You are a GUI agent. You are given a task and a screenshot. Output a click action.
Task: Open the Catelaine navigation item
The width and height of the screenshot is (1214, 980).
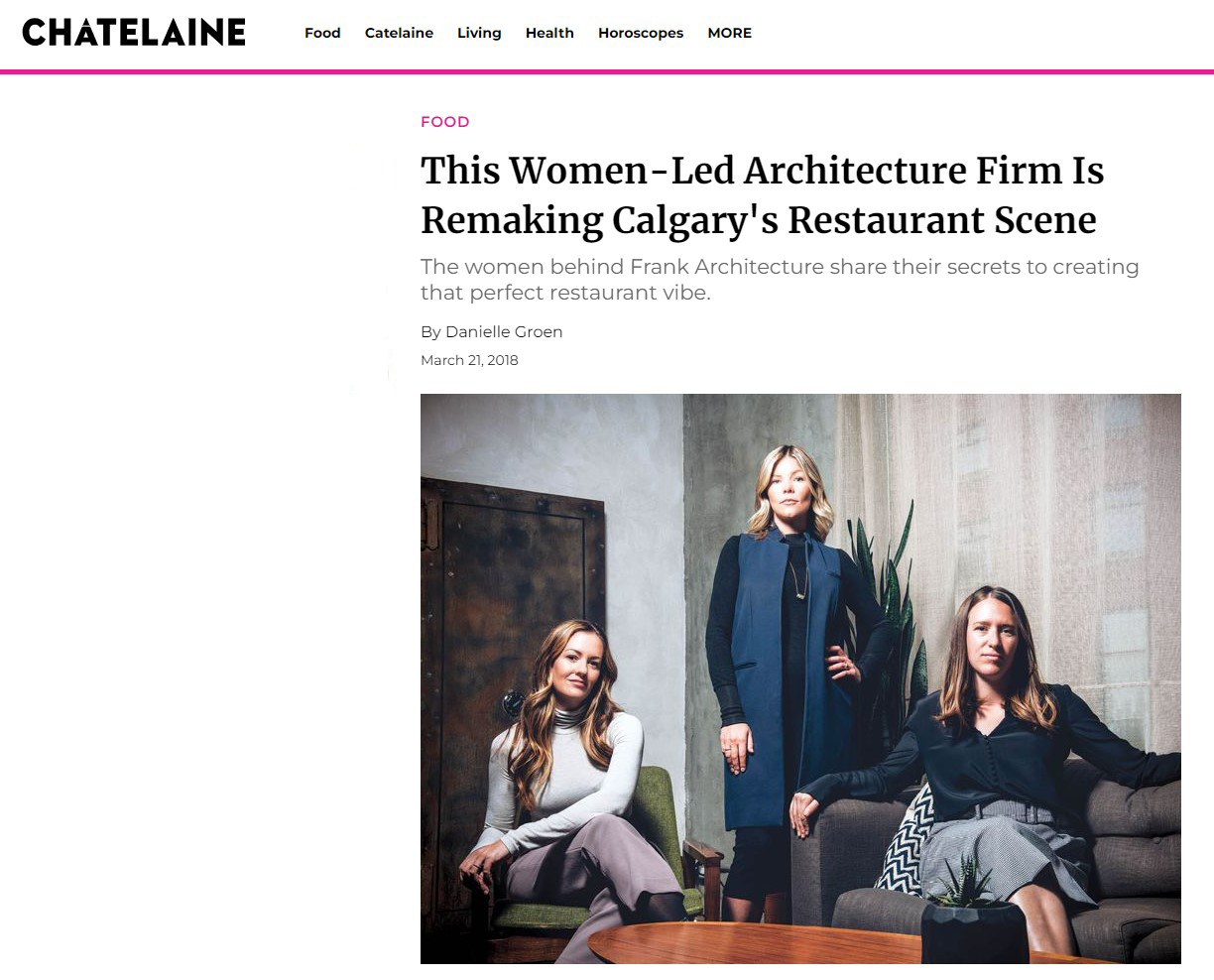[x=399, y=33]
